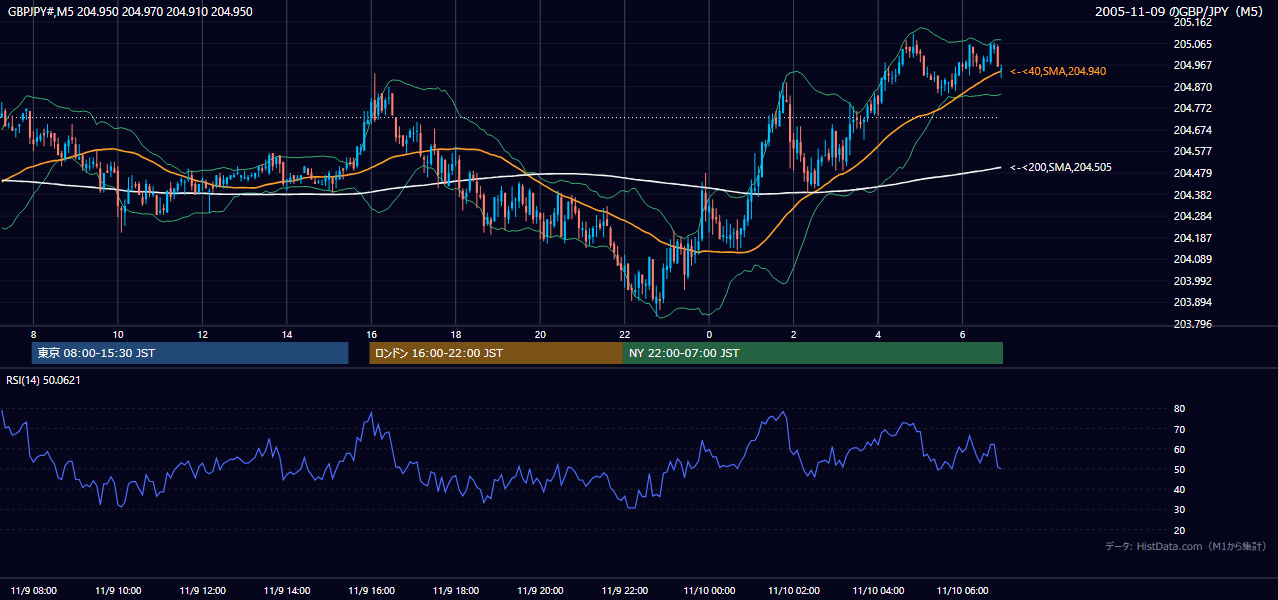Click the 11/10 04:00 time label

(878, 591)
